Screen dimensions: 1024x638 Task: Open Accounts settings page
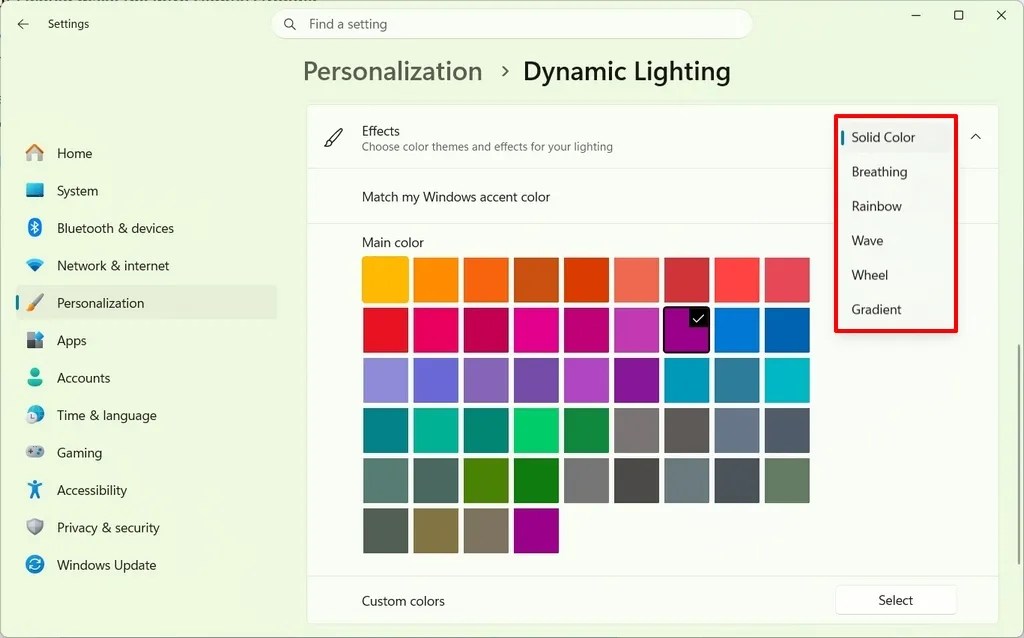click(146, 378)
